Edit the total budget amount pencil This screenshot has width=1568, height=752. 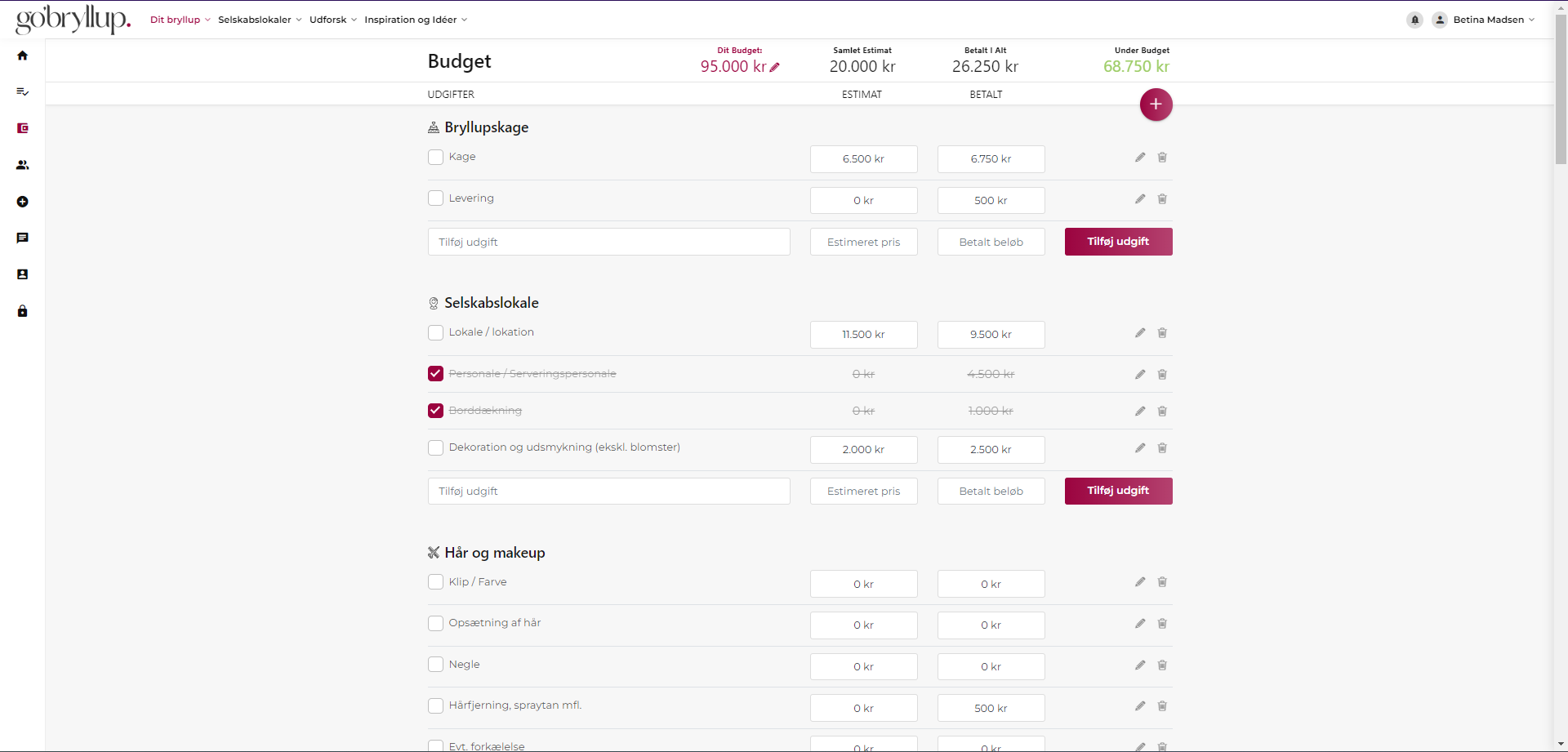775,68
